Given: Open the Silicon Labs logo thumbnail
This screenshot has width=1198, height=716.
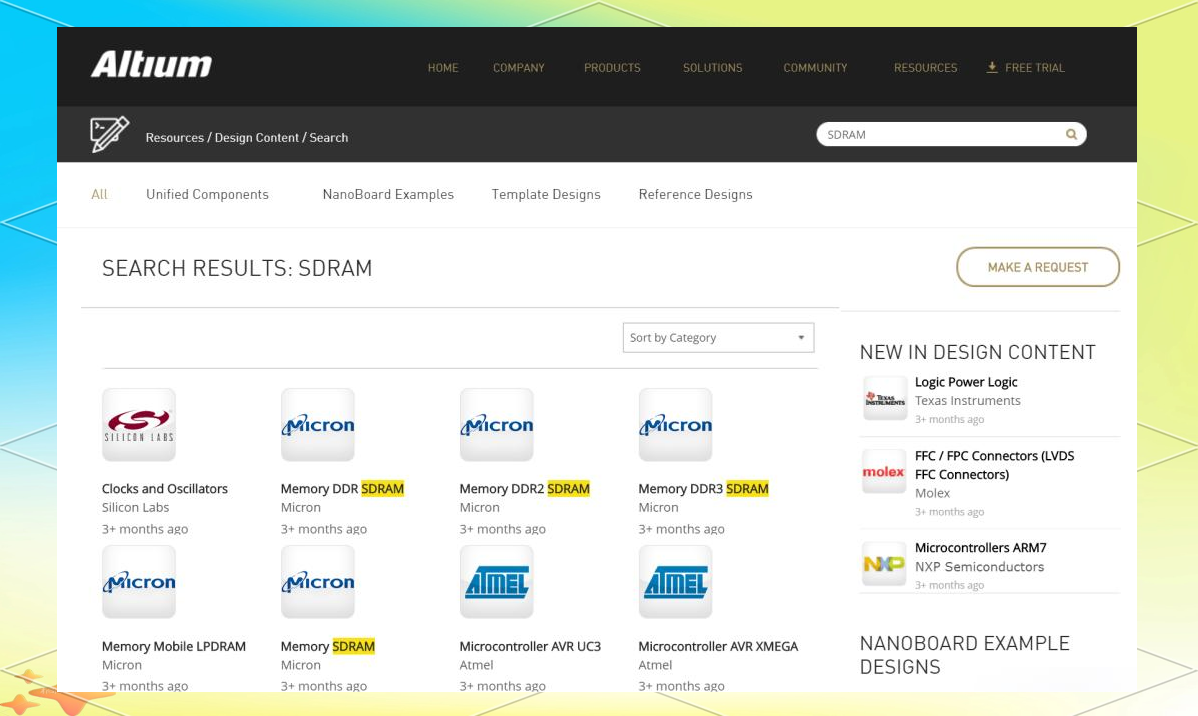Looking at the screenshot, I should click(139, 425).
